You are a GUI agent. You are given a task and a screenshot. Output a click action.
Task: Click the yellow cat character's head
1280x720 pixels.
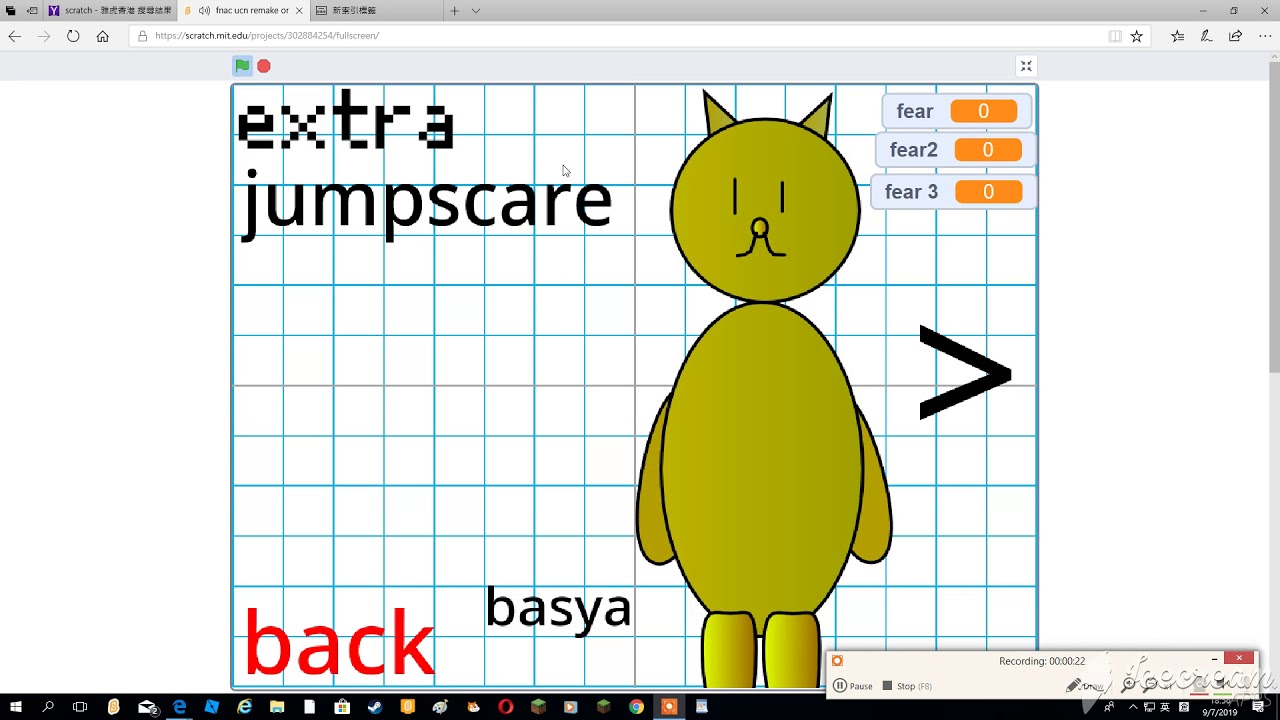[x=765, y=208]
